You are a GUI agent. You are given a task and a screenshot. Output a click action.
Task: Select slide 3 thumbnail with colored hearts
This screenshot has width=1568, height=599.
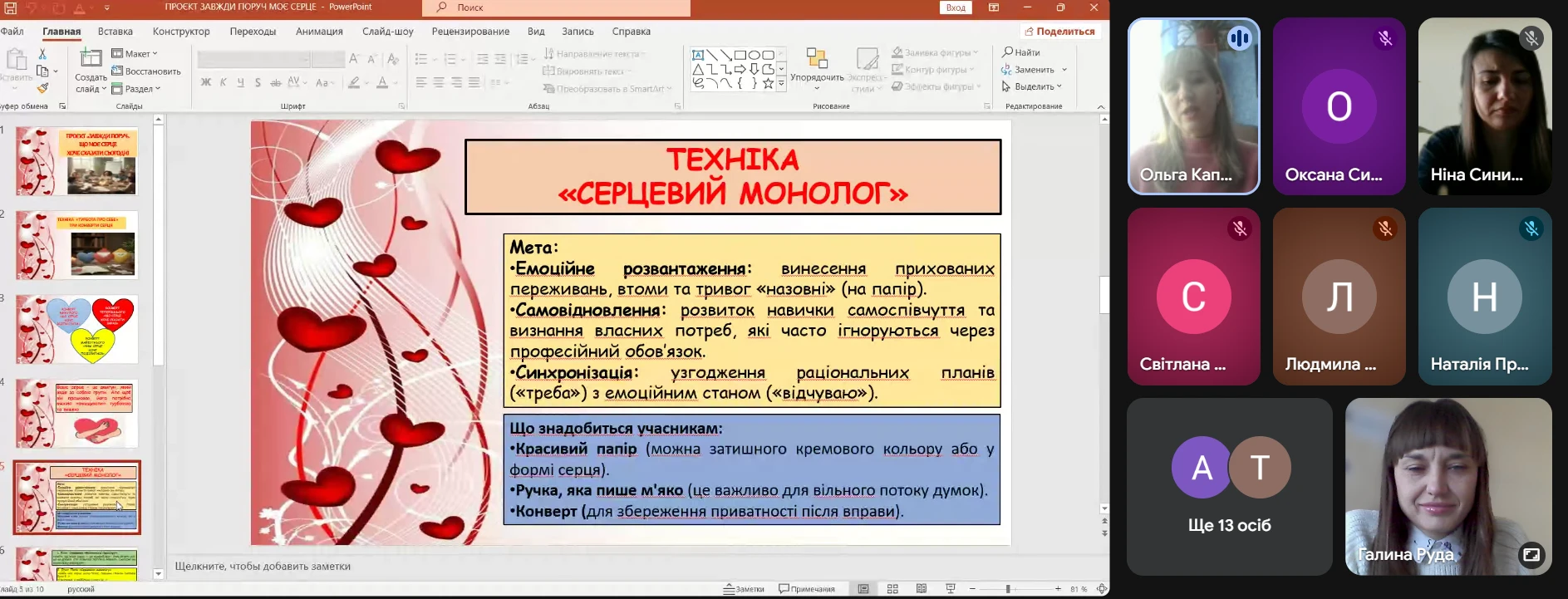77,329
